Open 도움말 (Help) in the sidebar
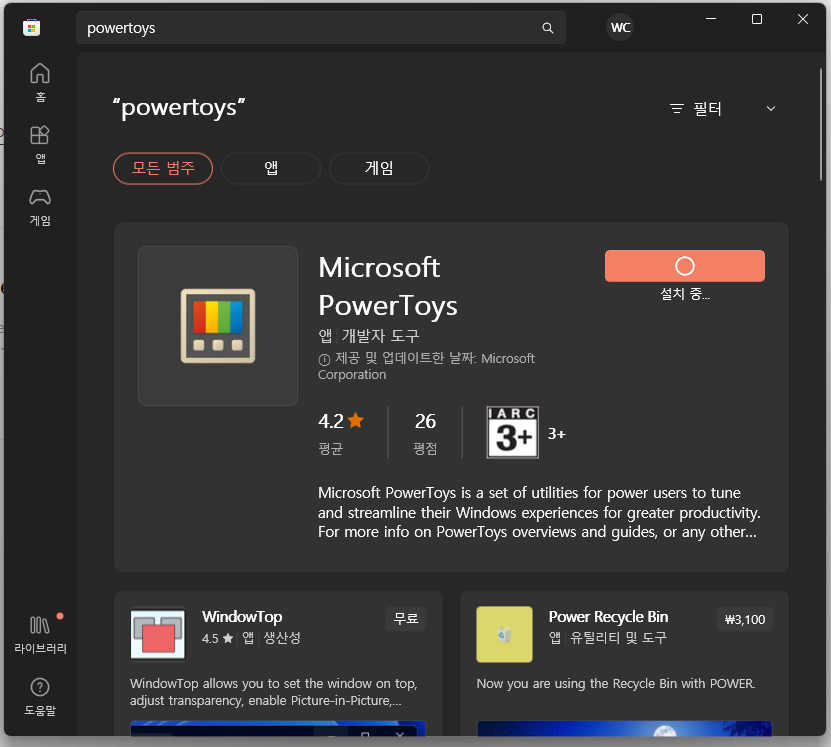This screenshot has width=831, height=747. (x=40, y=697)
